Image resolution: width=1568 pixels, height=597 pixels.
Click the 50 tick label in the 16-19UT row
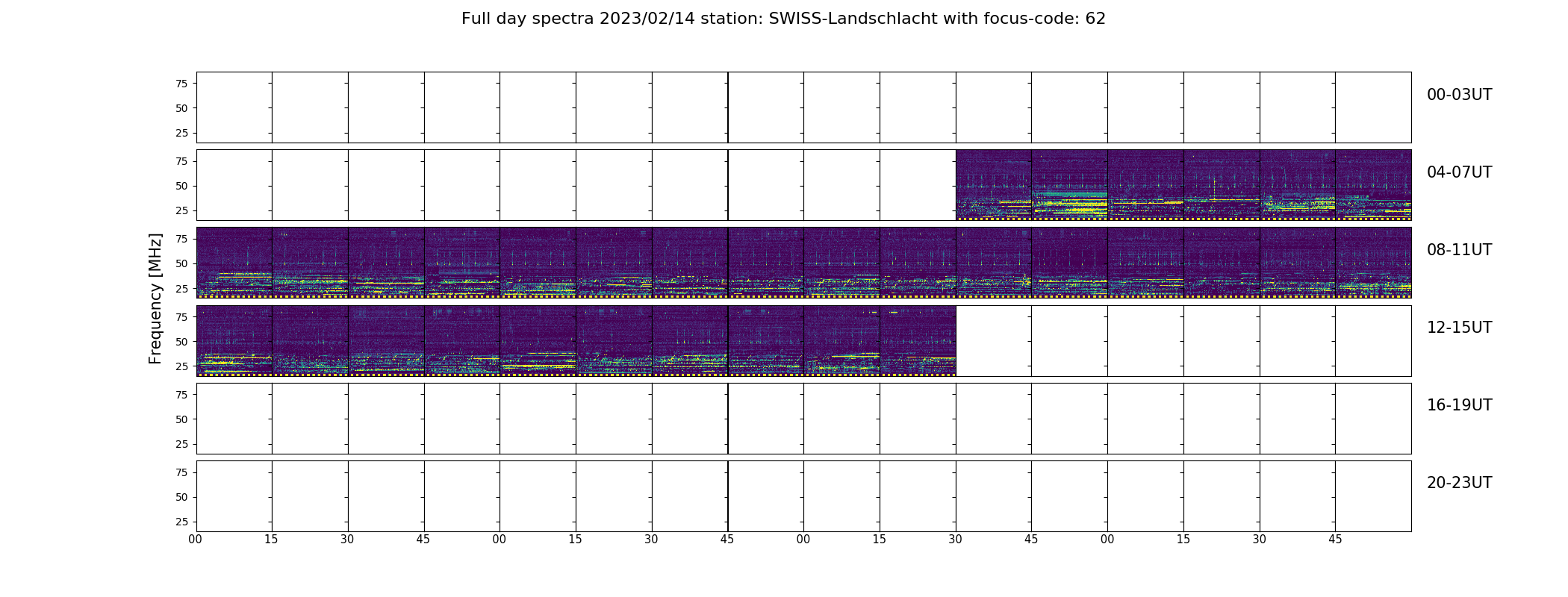coord(181,419)
